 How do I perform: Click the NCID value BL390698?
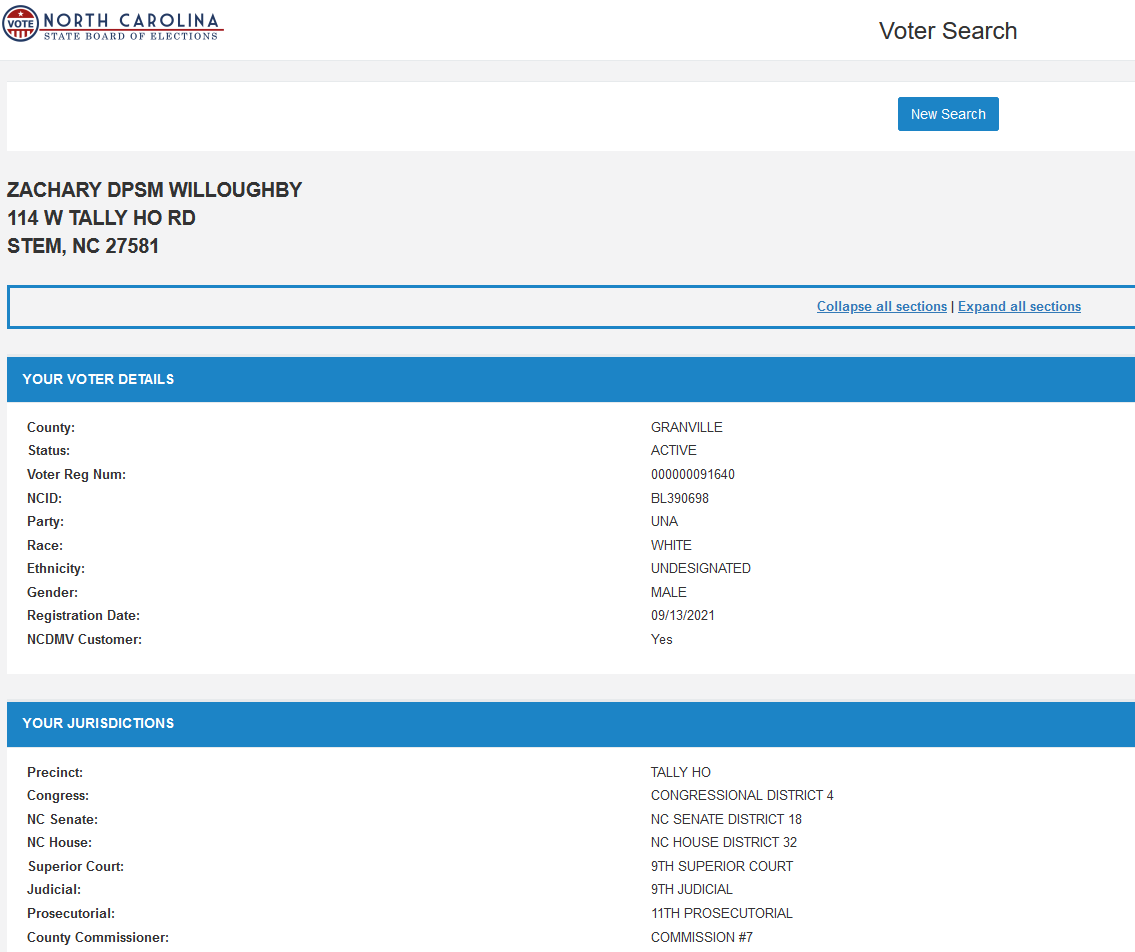tap(679, 498)
